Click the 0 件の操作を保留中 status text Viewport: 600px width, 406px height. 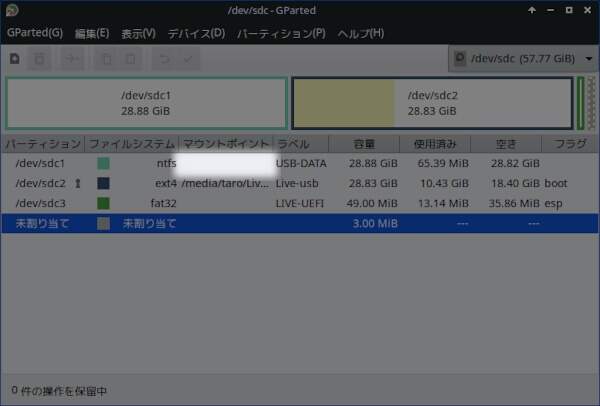59,391
